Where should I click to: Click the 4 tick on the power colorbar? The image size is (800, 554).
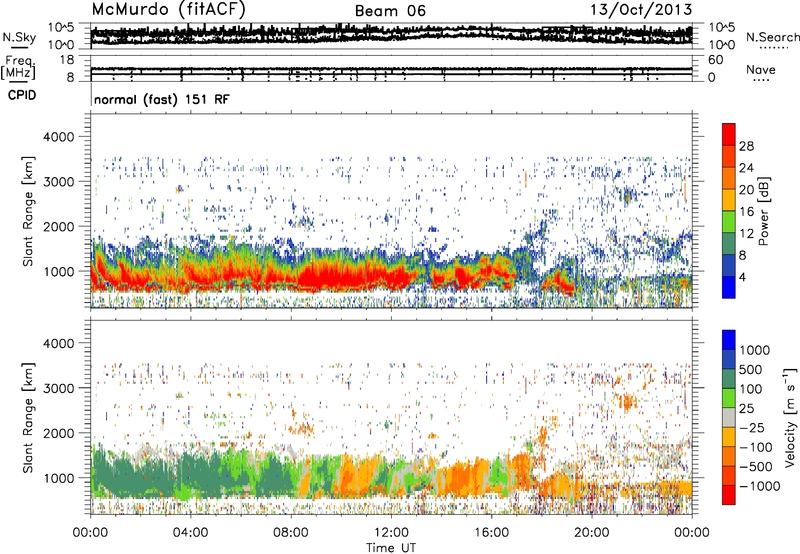743,277
